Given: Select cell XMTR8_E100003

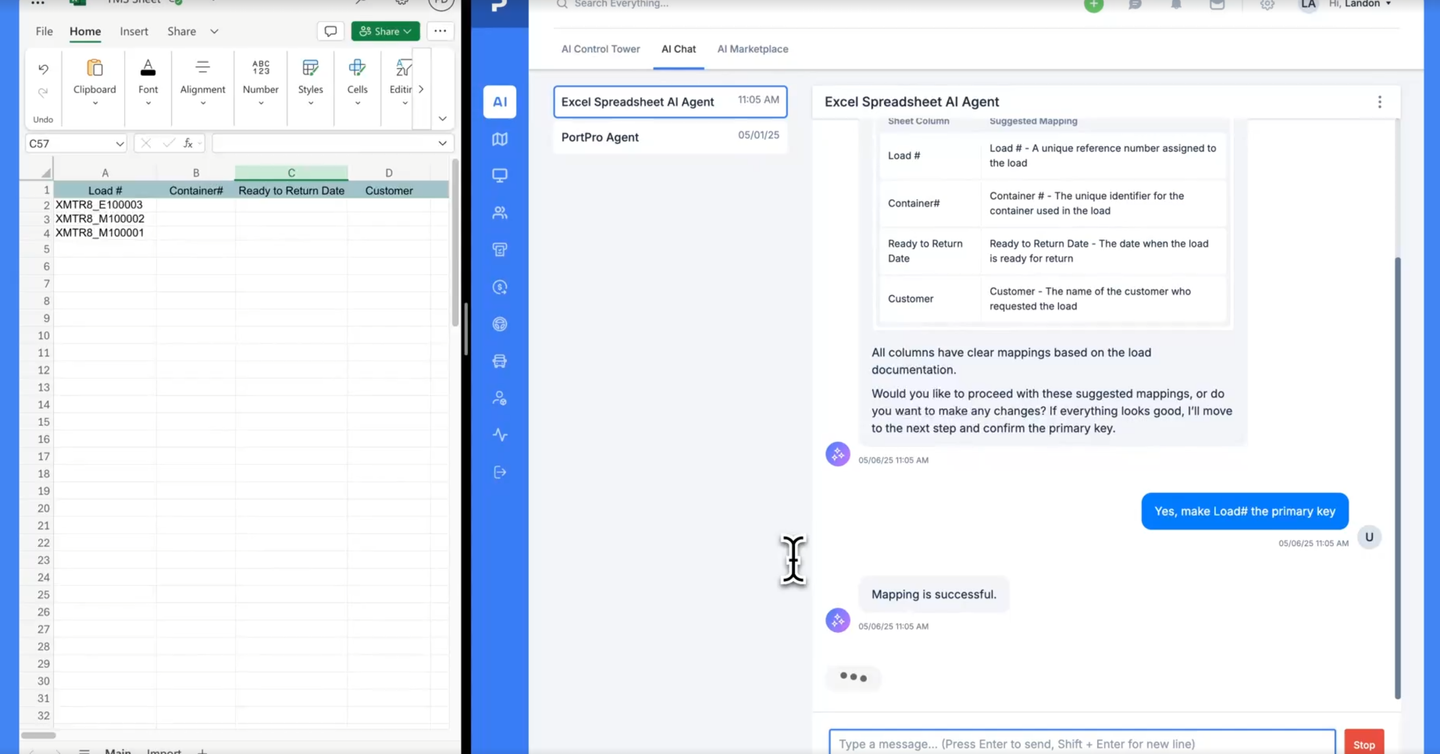Looking at the screenshot, I should pyautogui.click(x=105, y=205).
